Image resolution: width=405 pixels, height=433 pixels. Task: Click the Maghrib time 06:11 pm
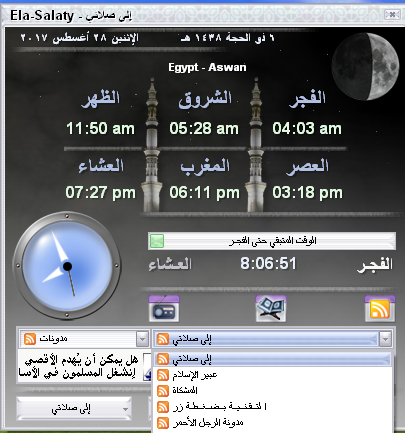pyautogui.click(x=204, y=193)
